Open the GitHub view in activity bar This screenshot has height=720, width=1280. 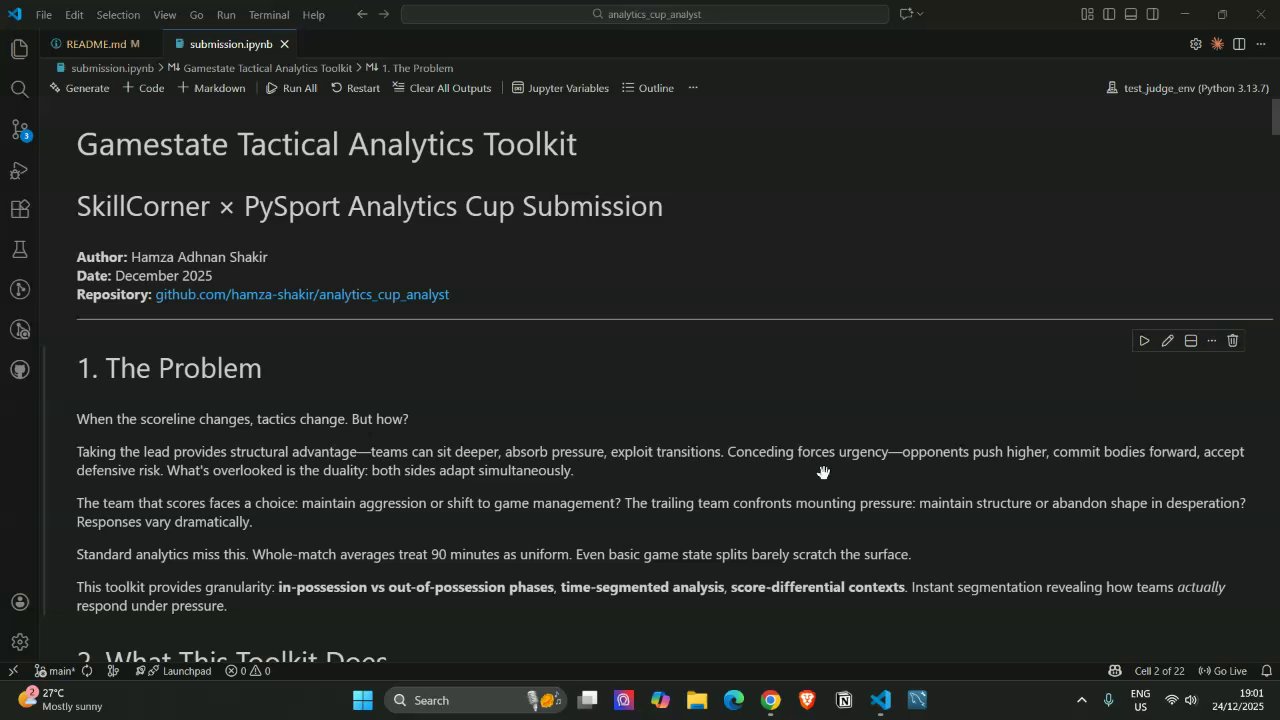coord(19,369)
